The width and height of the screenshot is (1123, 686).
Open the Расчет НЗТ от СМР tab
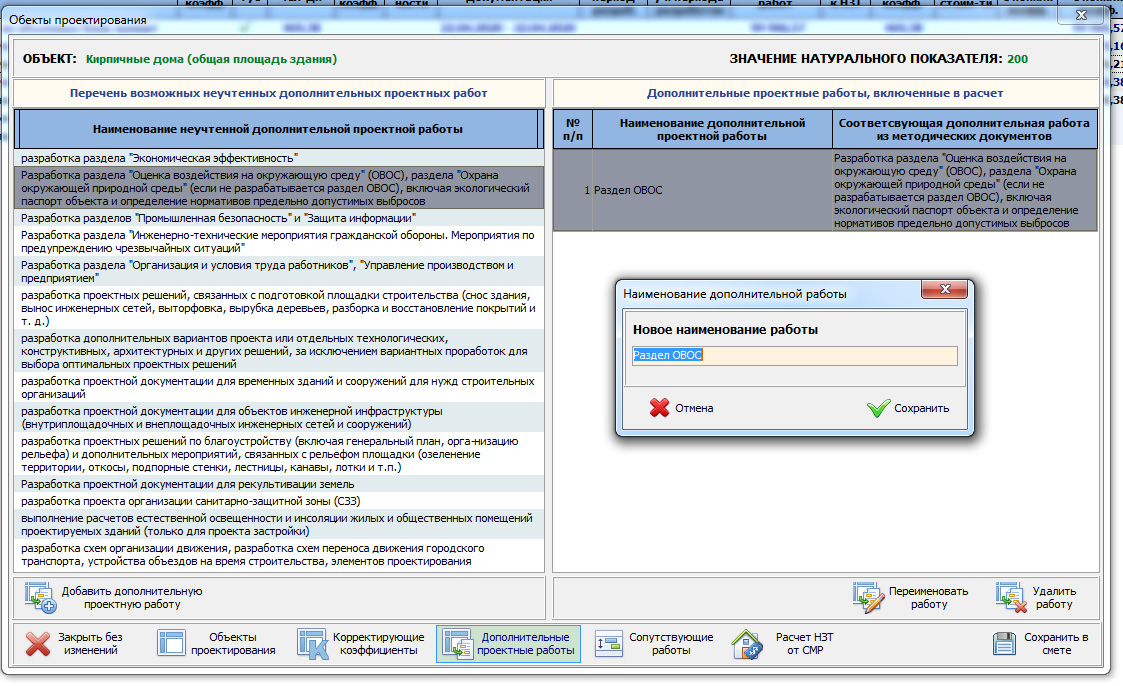tap(784, 643)
